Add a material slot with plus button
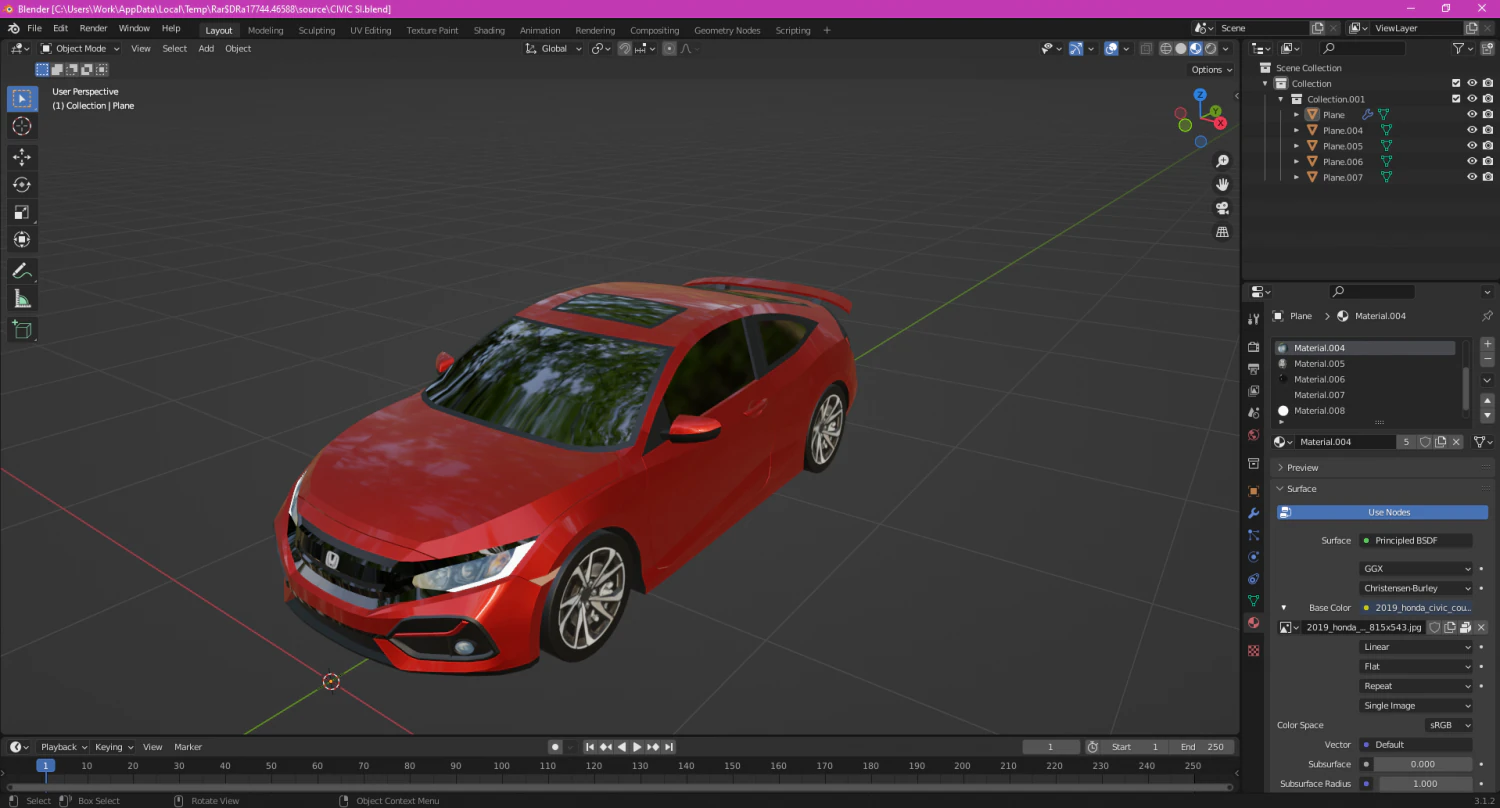1500x808 pixels. tap(1487, 344)
